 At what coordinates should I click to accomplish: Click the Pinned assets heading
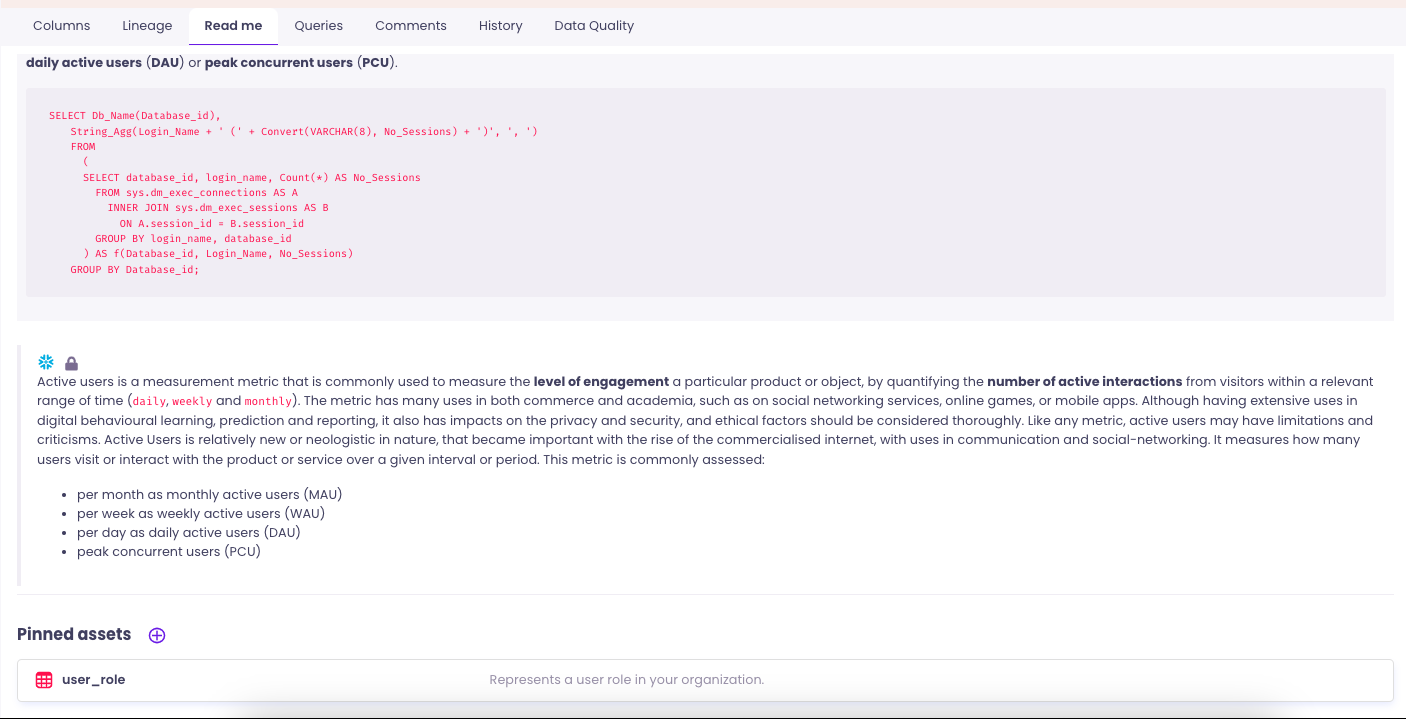coord(74,634)
